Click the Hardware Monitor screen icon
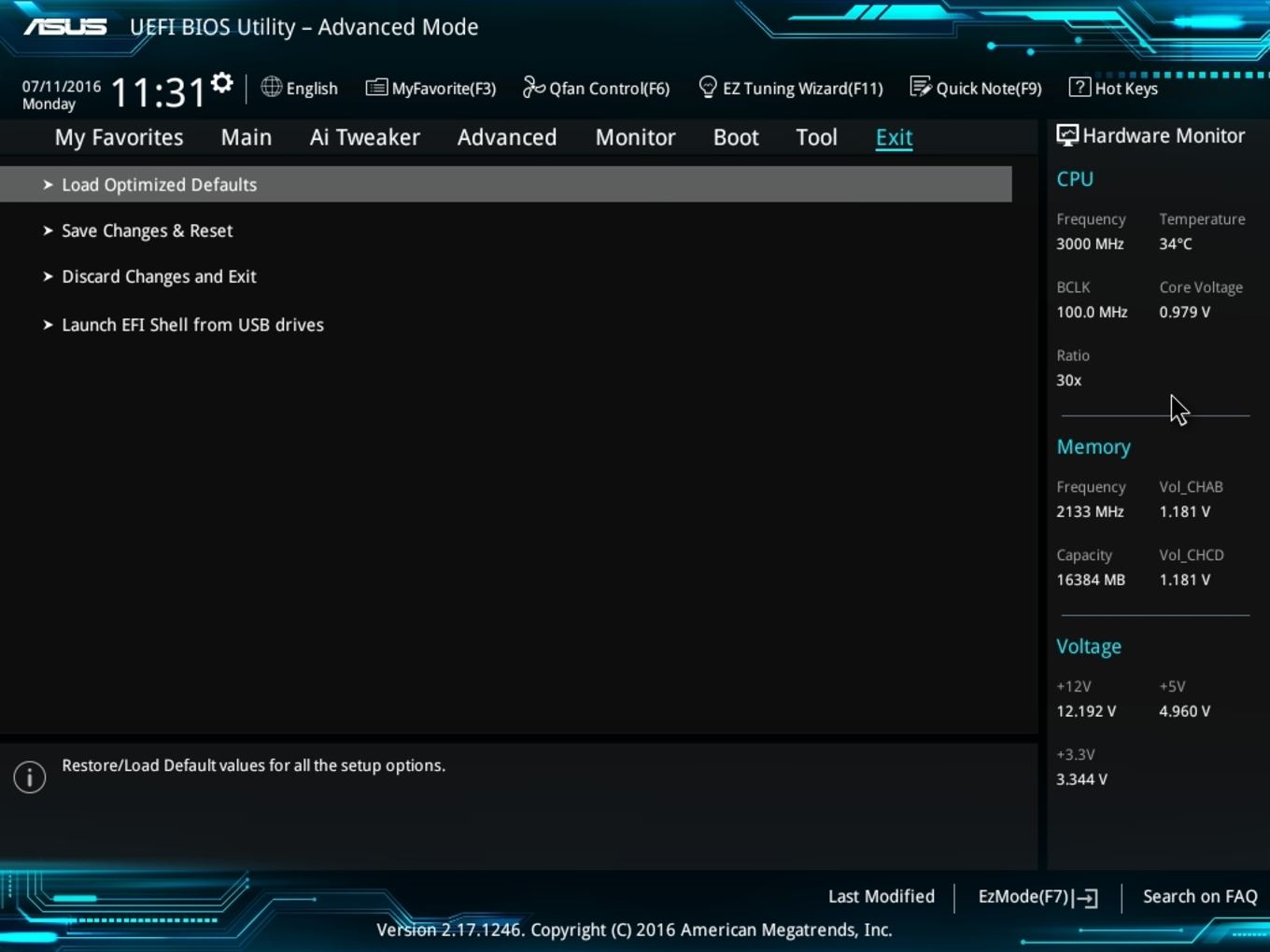Viewport: 1270px width, 952px height. (x=1067, y=135)
